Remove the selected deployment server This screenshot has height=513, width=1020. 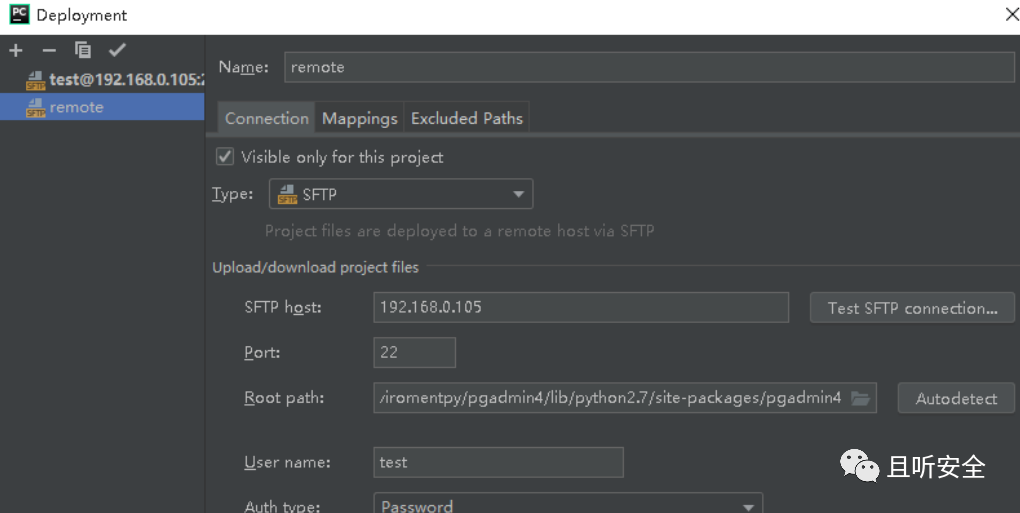coord(49,50)
